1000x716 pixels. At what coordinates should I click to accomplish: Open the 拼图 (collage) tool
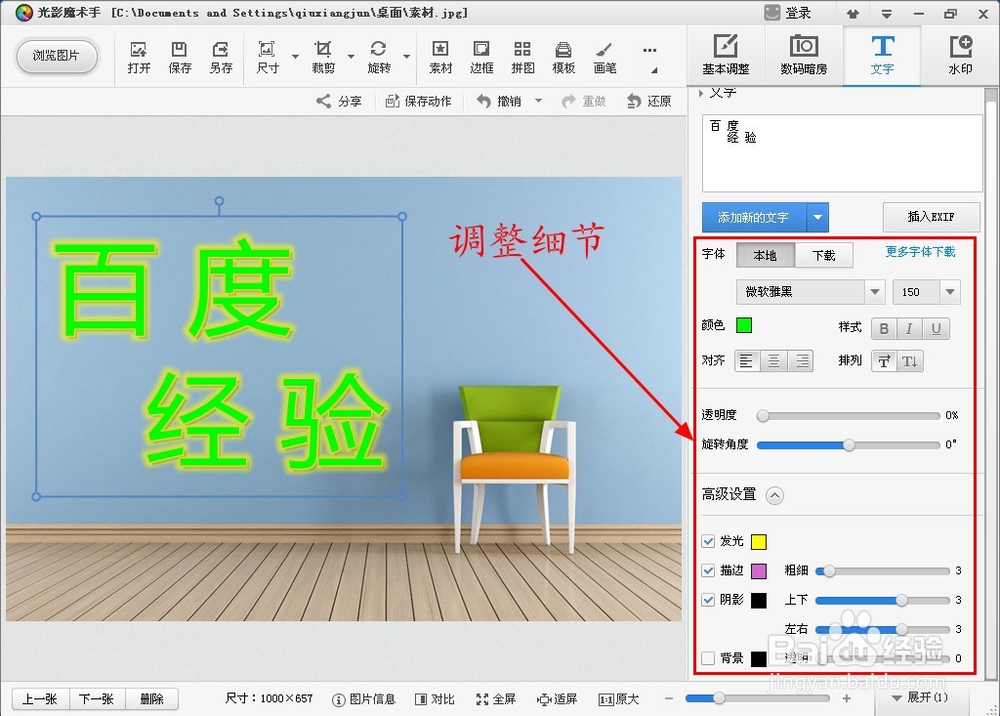(522, 57)
